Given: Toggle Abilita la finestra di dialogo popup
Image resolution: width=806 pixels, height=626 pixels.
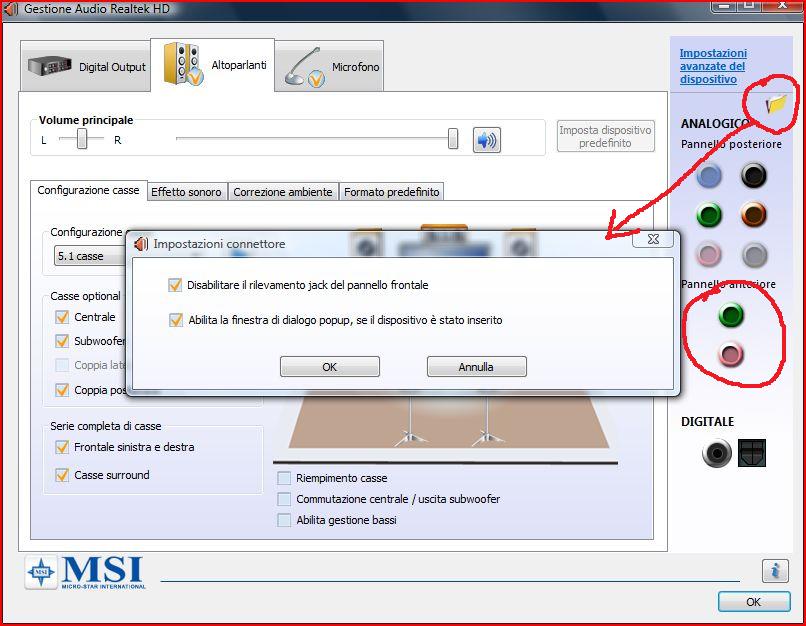Looking at the screenshot, I should coord(176,320).
